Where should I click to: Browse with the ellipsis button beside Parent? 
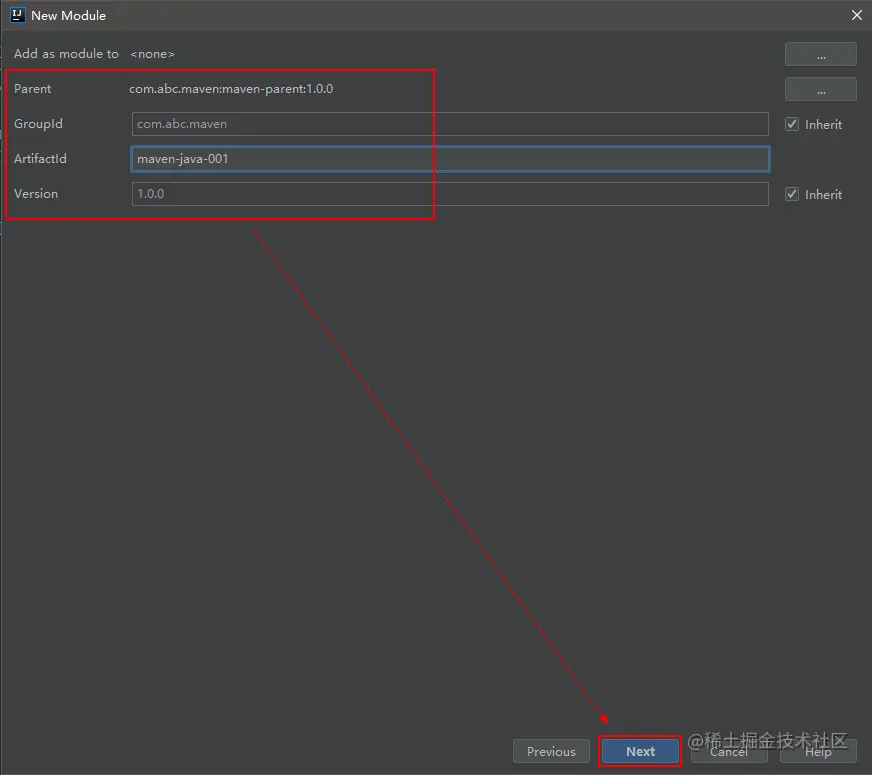click(x=820, y=89)
